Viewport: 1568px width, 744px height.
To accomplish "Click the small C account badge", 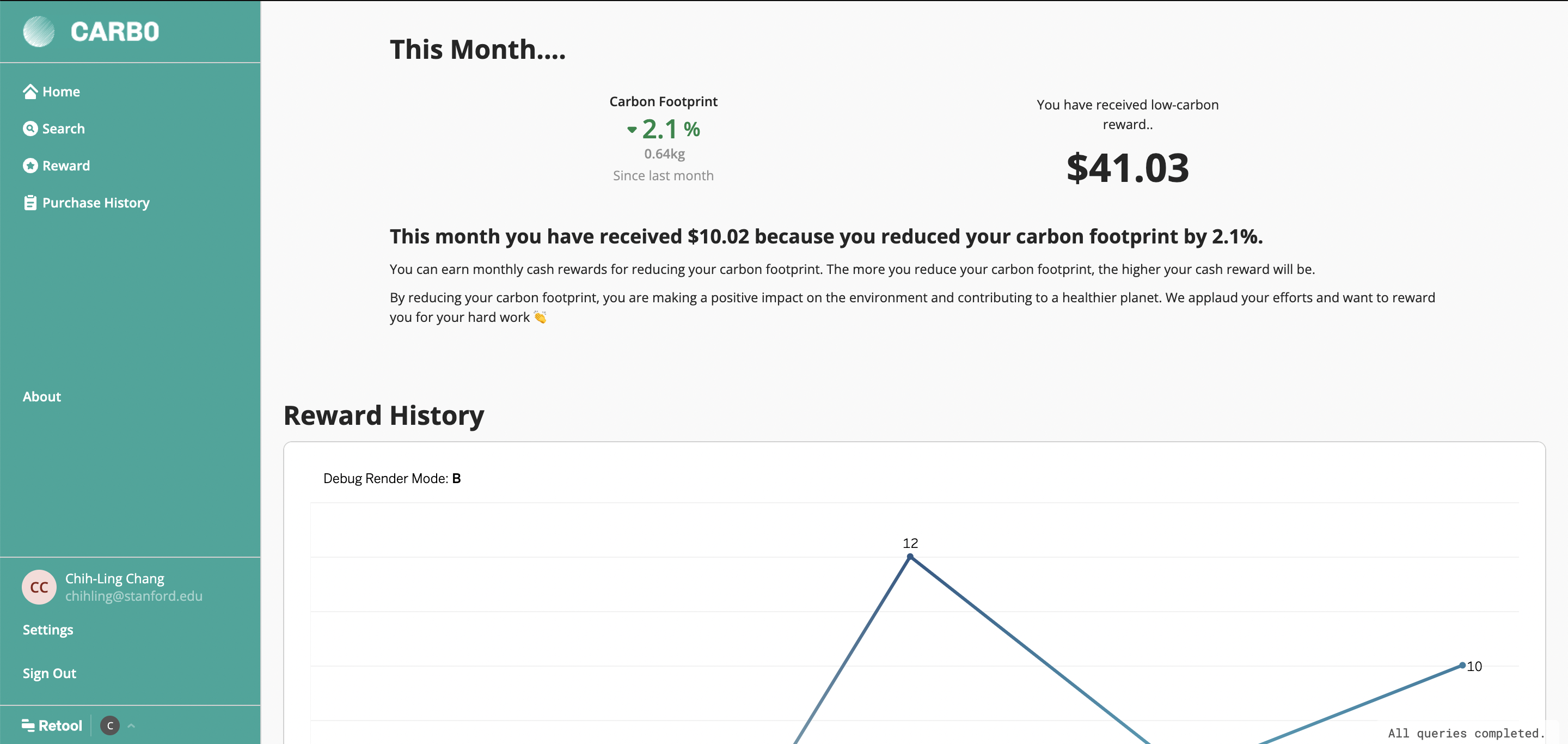I will tap(109, 725).
